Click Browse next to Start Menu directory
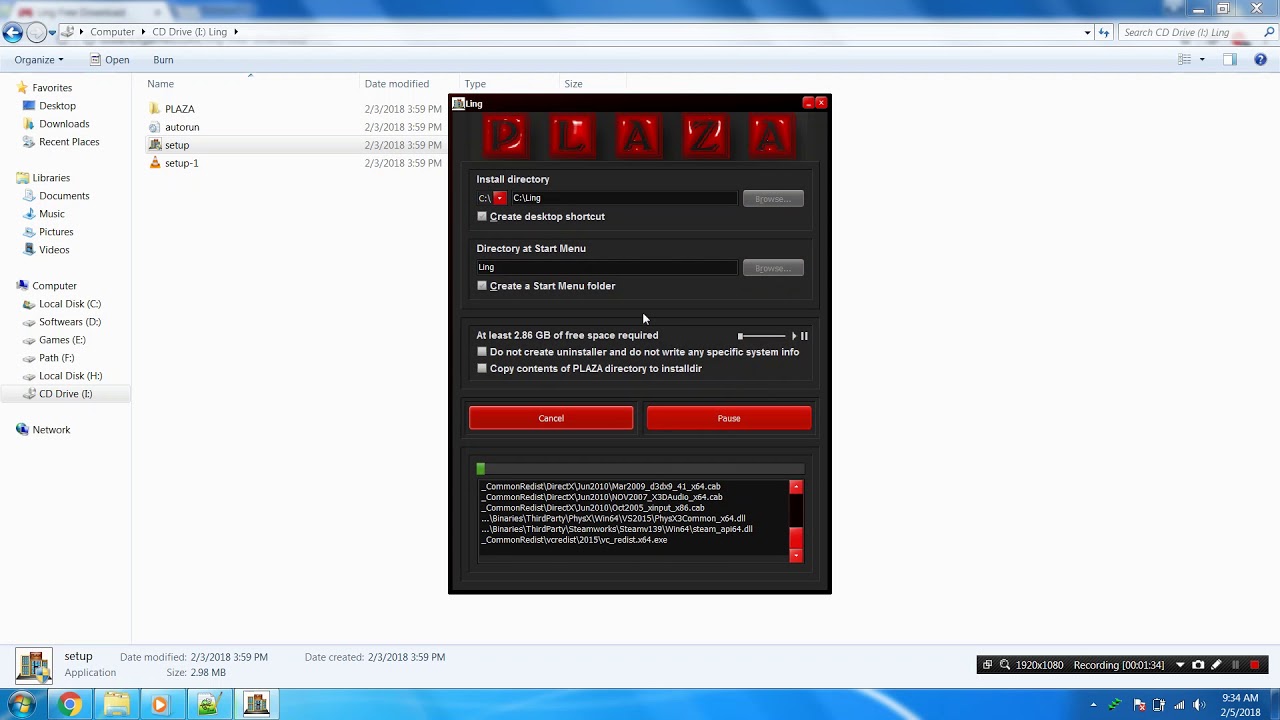This screenshot has height=720, width=1280. click(773, 268)
